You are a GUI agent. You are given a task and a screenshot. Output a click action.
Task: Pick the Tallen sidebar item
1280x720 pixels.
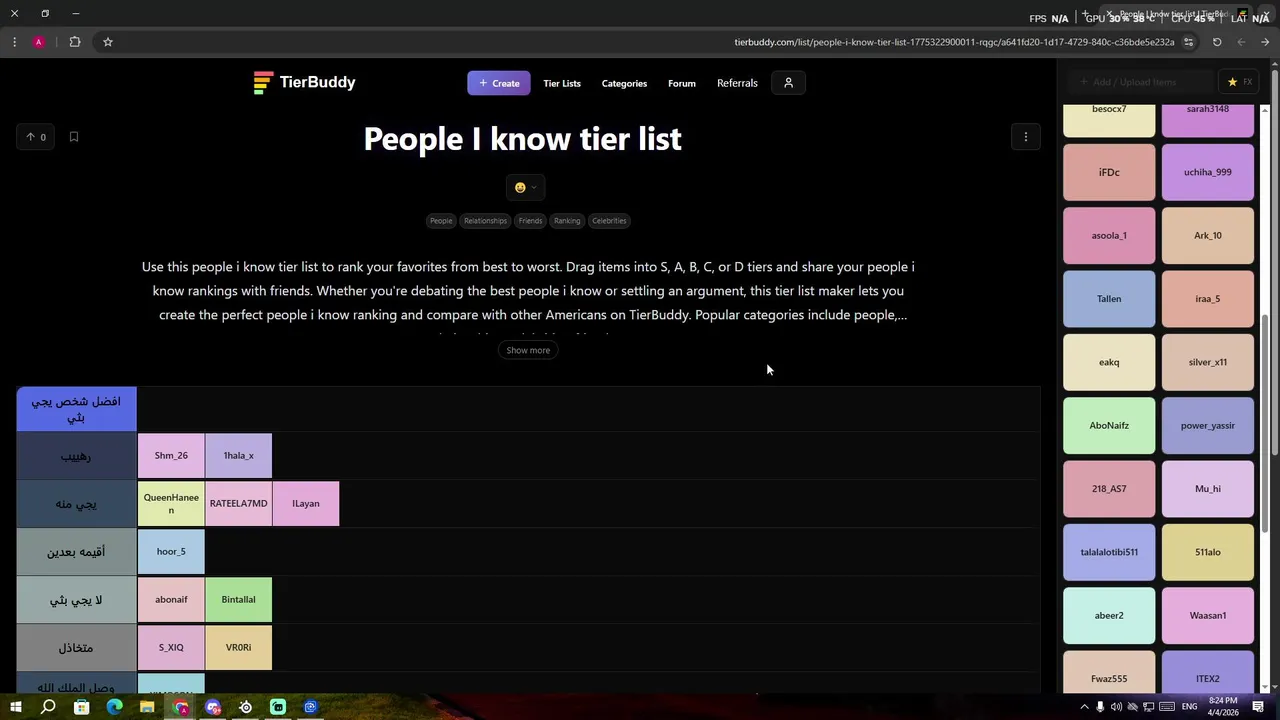coord(1109,299)
